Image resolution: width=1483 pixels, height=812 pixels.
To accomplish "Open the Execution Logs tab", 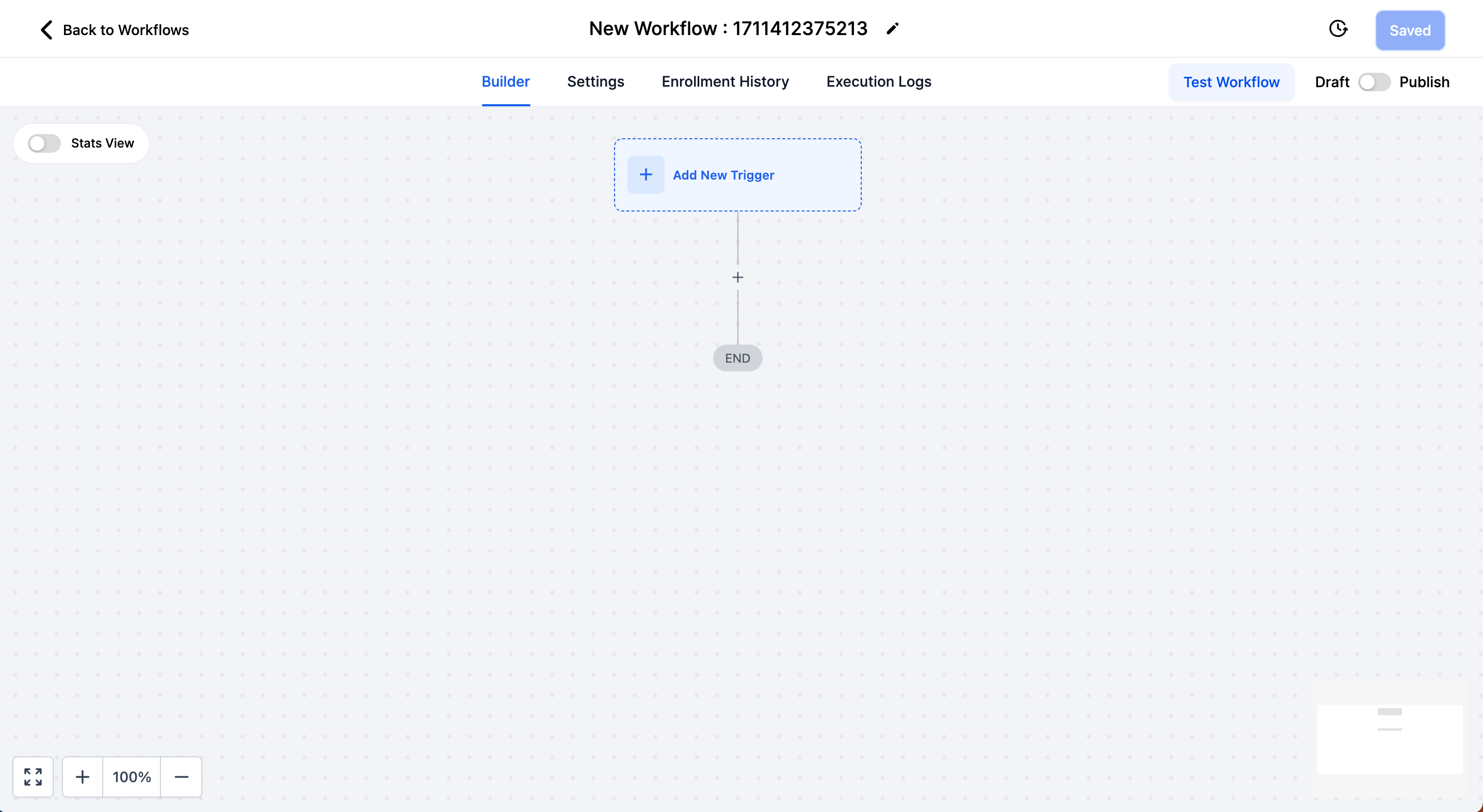I will [879, 82].
